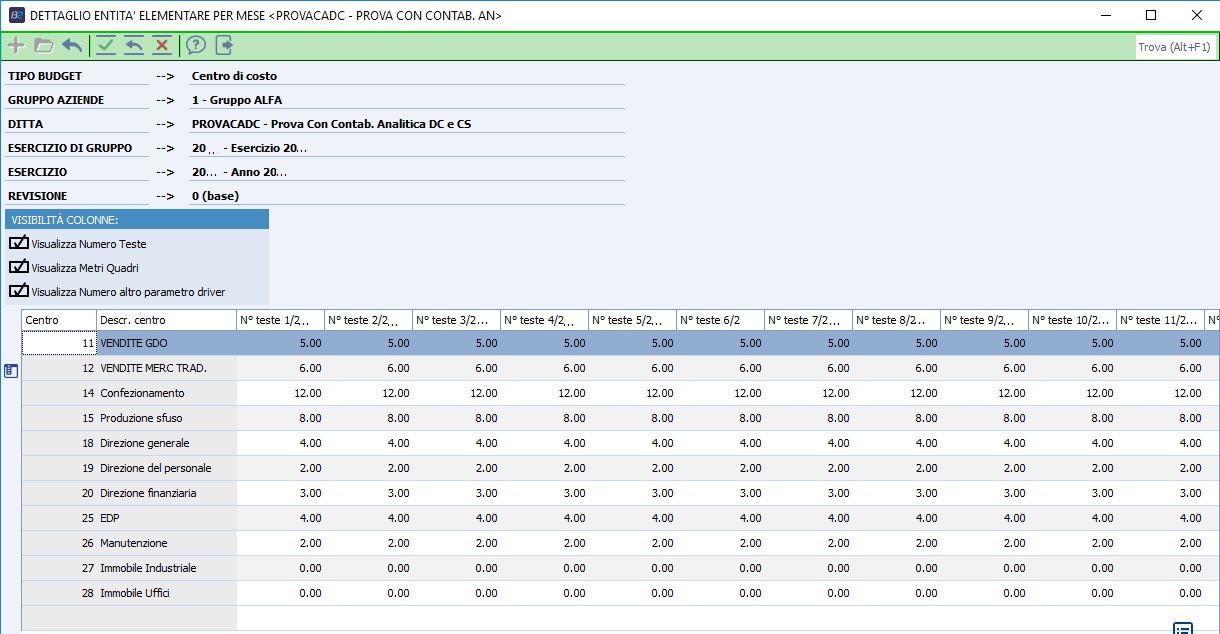Click the list icon at bottom right
Screen dimensions: 1220x634
1183,628
